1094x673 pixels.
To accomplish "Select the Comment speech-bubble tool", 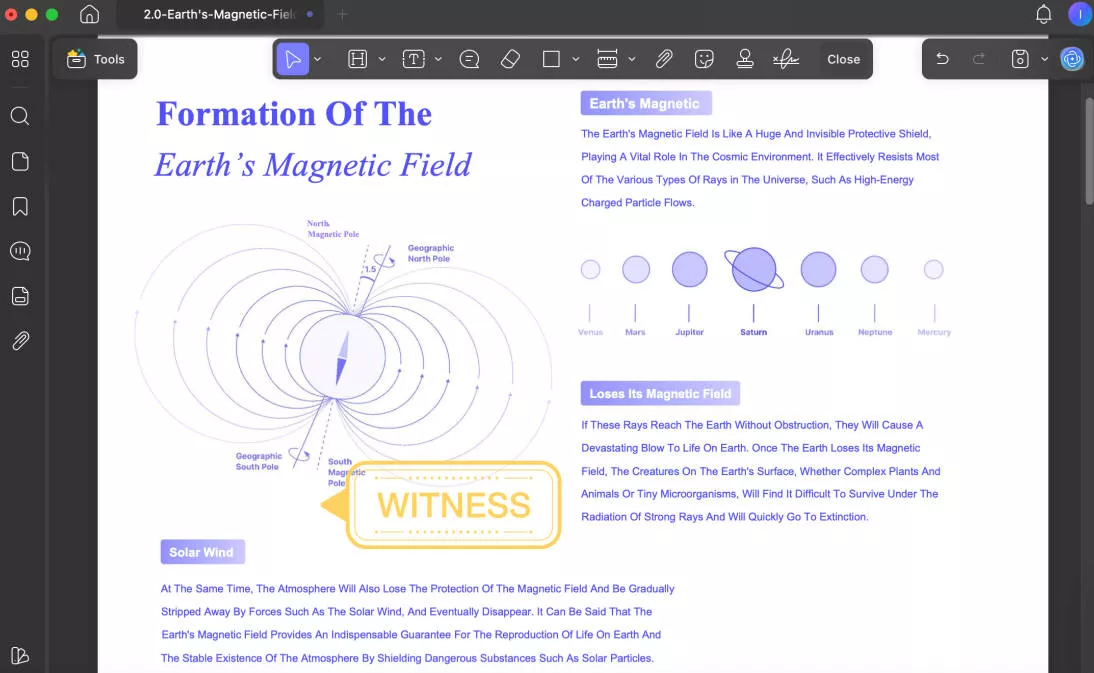I will [469, 59].
